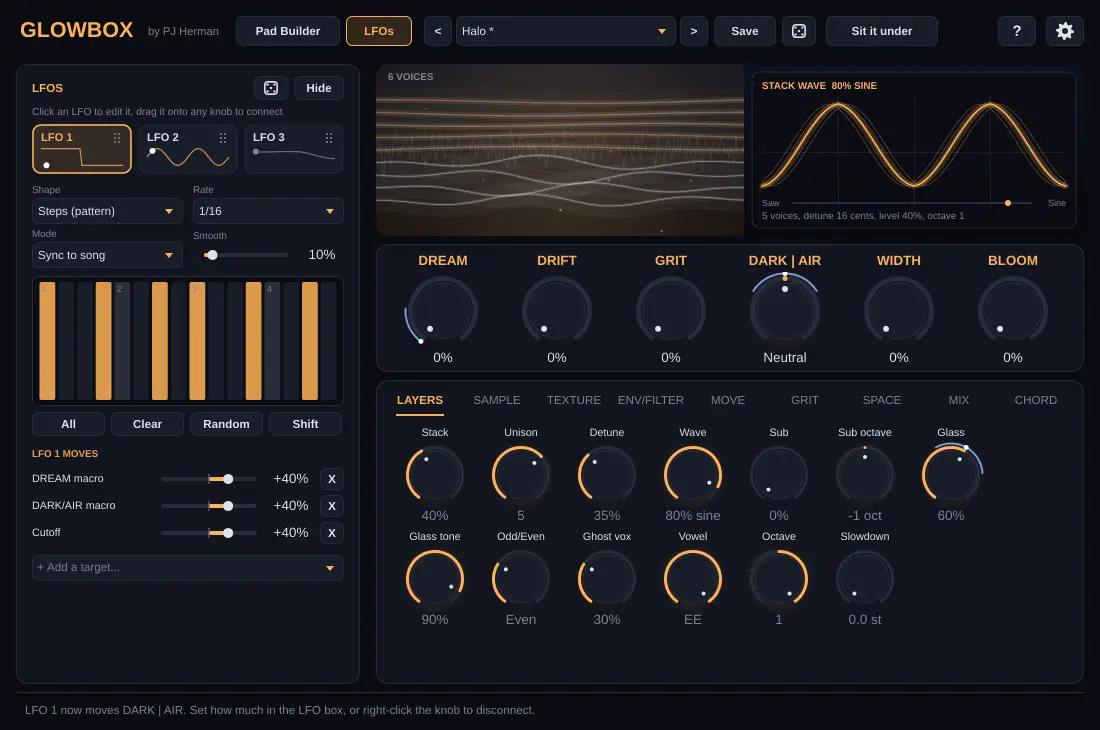Select the LFO 1 card

pyautogui.click(x=81, y=149)
